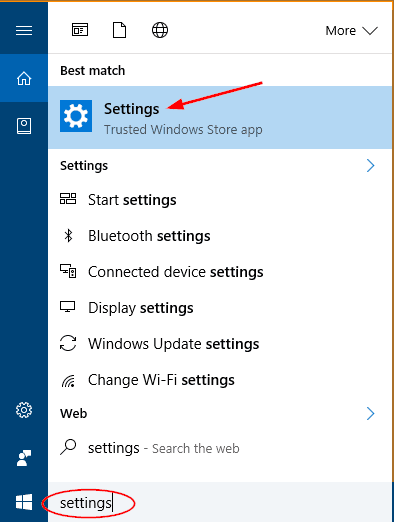Viewport: 394px width, 522px height.
Task: Click the blue Settings gear tile icon
Action: point(76,116)
